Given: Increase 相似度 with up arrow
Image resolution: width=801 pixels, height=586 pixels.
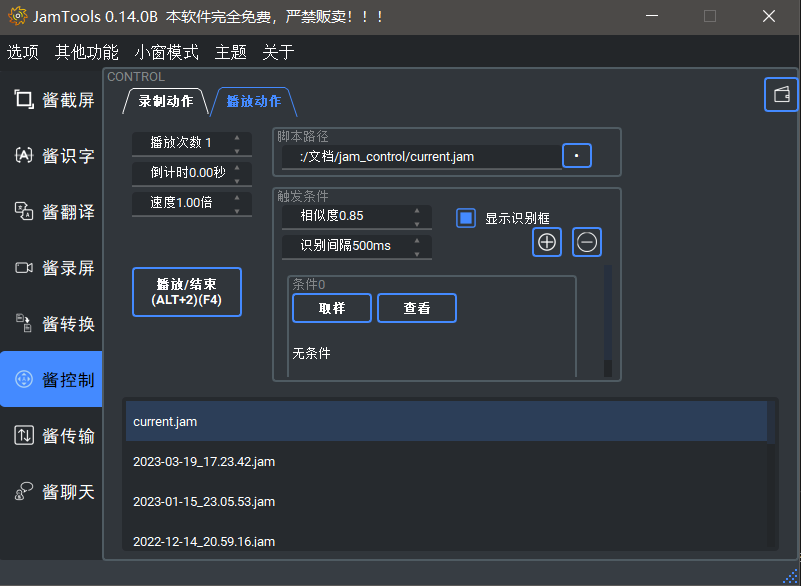Looking at the screenshot, I should tap(417, 211).
